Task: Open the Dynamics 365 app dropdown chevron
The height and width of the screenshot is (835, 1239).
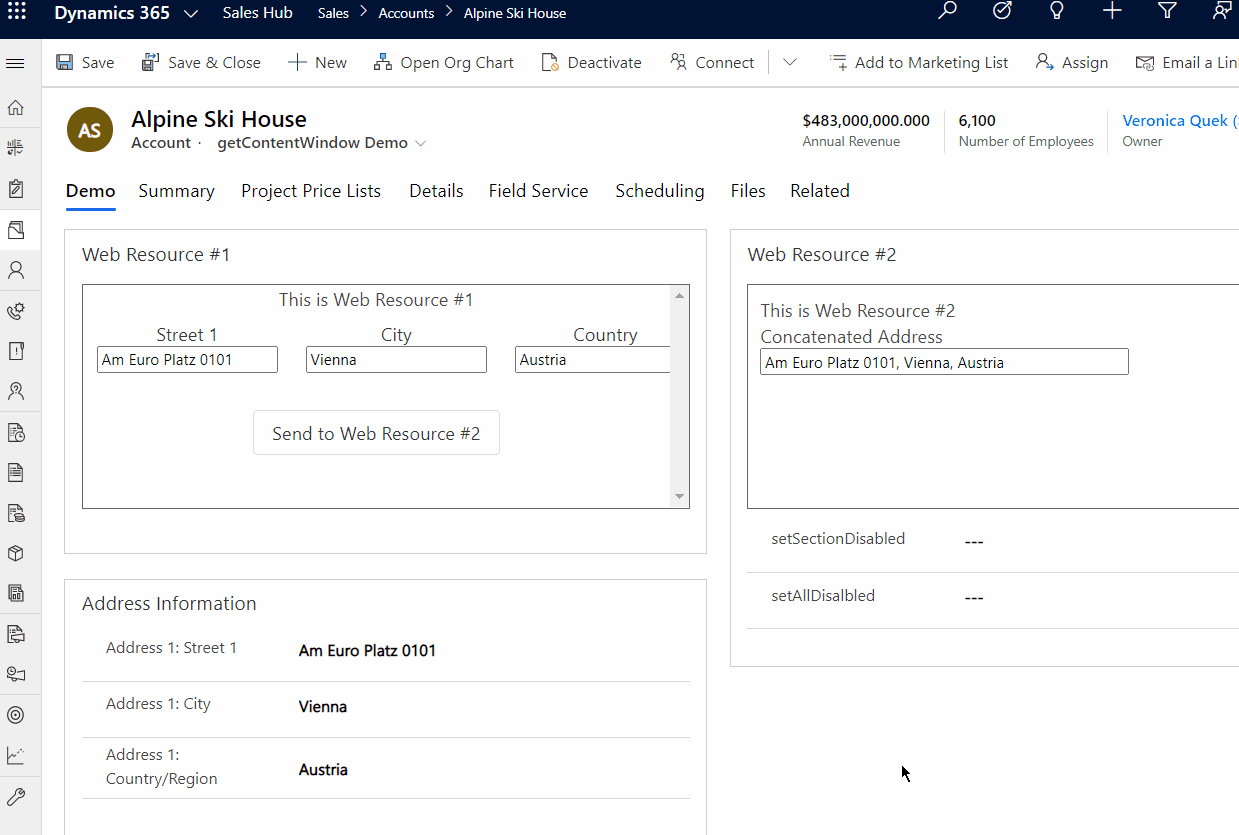Action: [190, 13]
